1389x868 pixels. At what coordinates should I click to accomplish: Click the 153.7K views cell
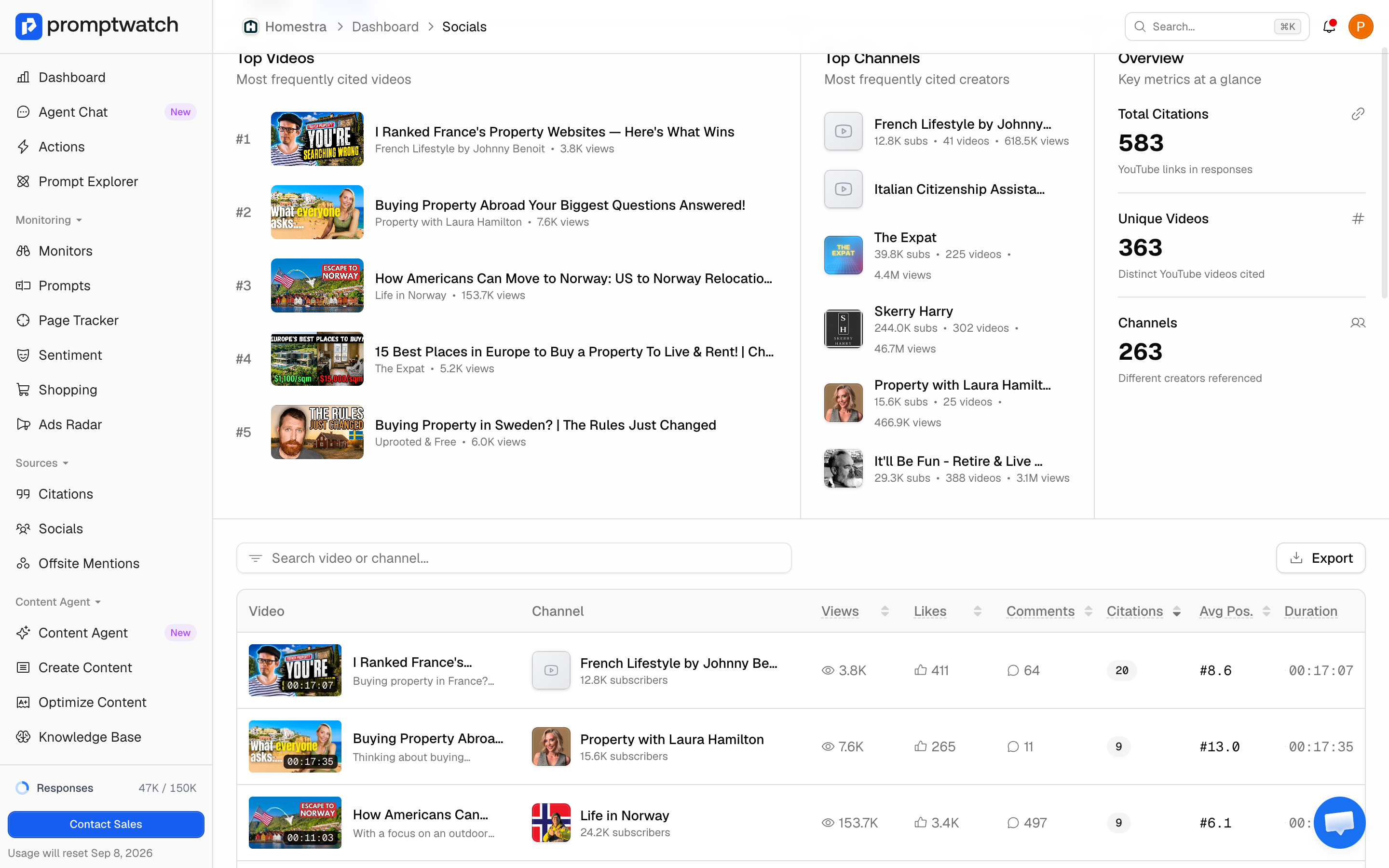[849, 823]
